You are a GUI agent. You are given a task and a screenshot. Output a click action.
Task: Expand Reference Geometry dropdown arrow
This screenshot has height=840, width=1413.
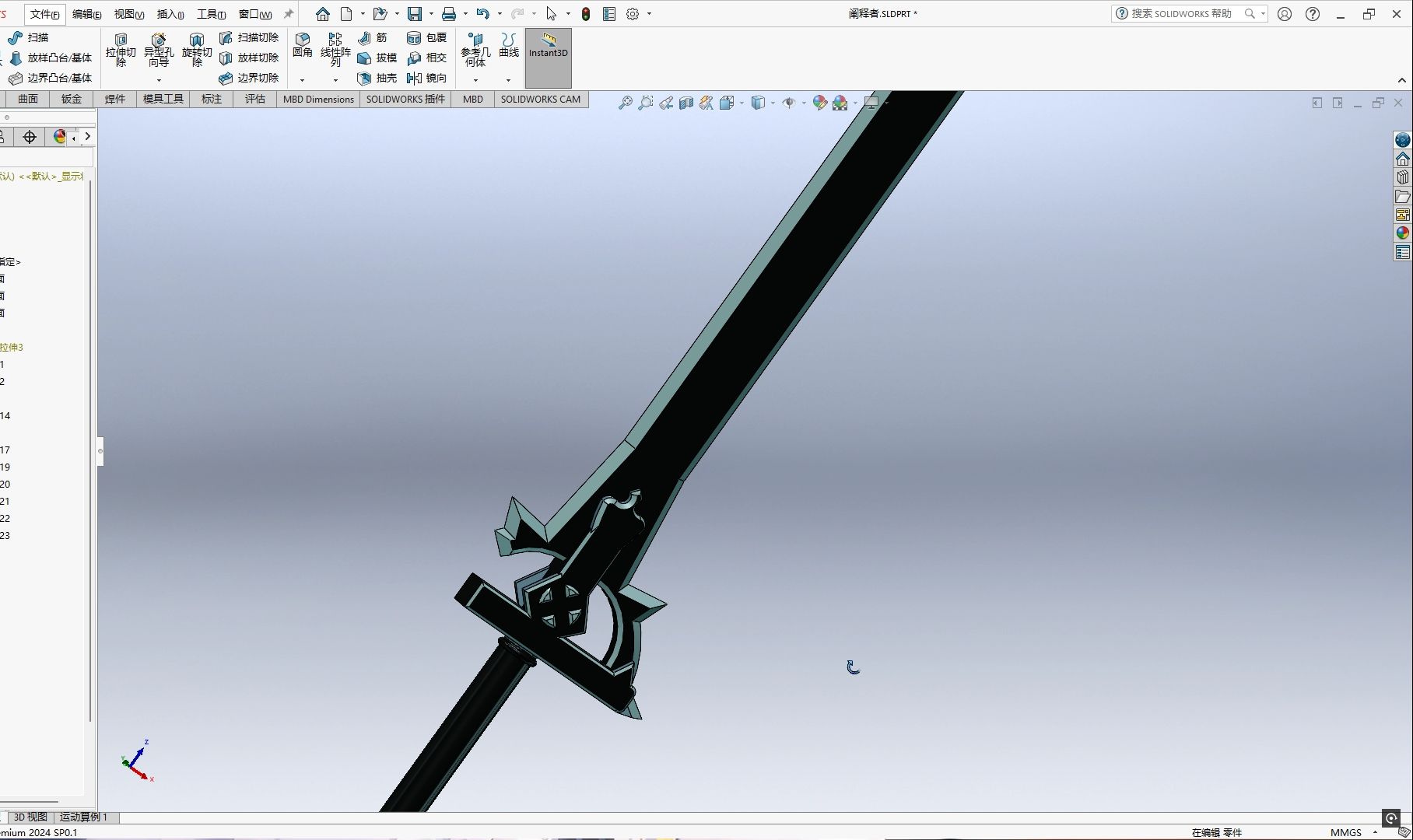tap(475, 80)
